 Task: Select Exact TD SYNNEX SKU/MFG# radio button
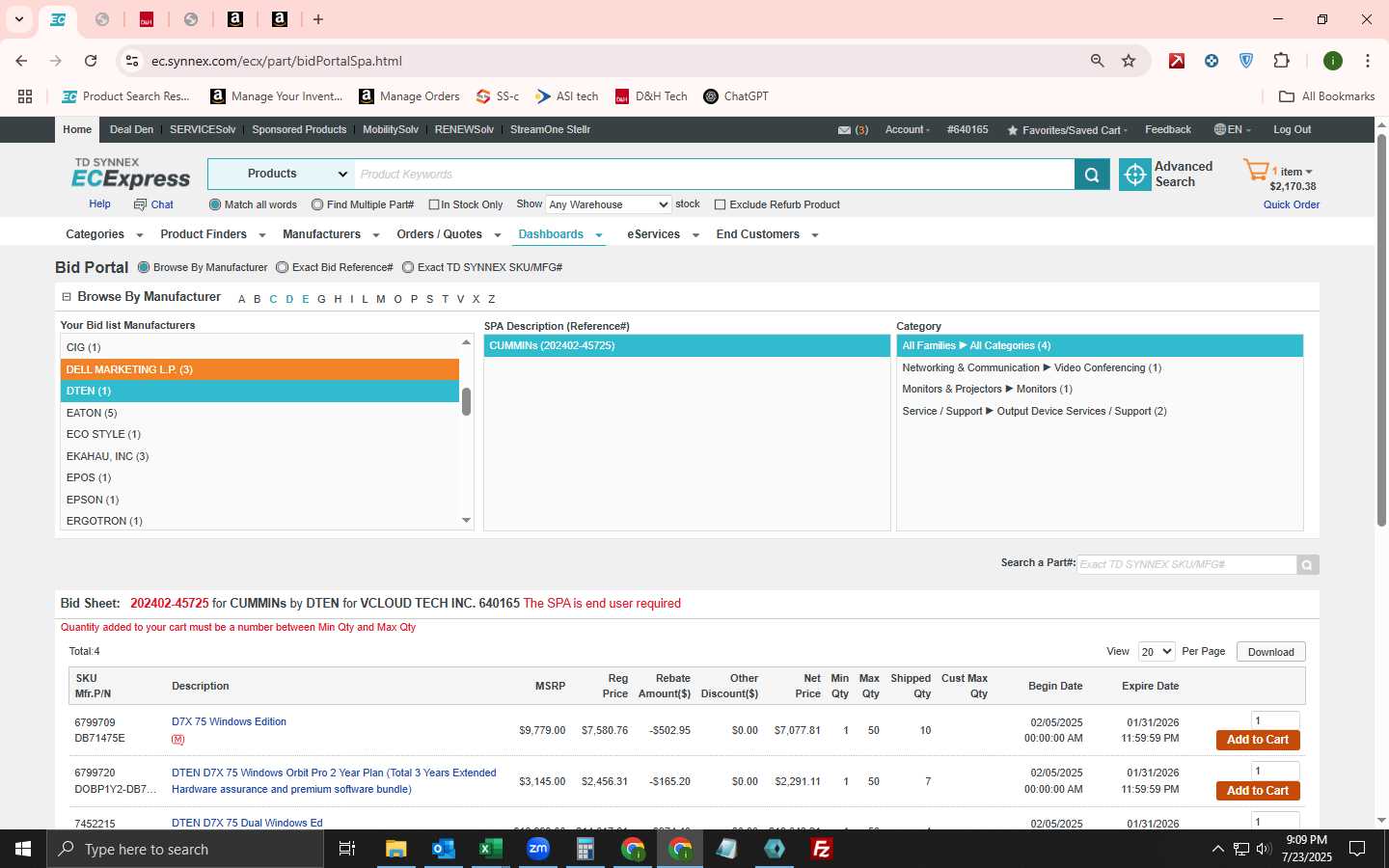(x=408, y=267)
